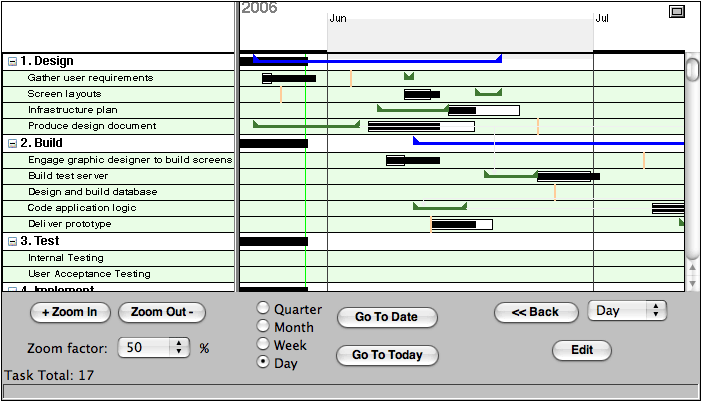Viewport: 702px width, 401px height.
Task: Click the green baseline bar in Produce design document row
Action: click(x=306, y=125)
